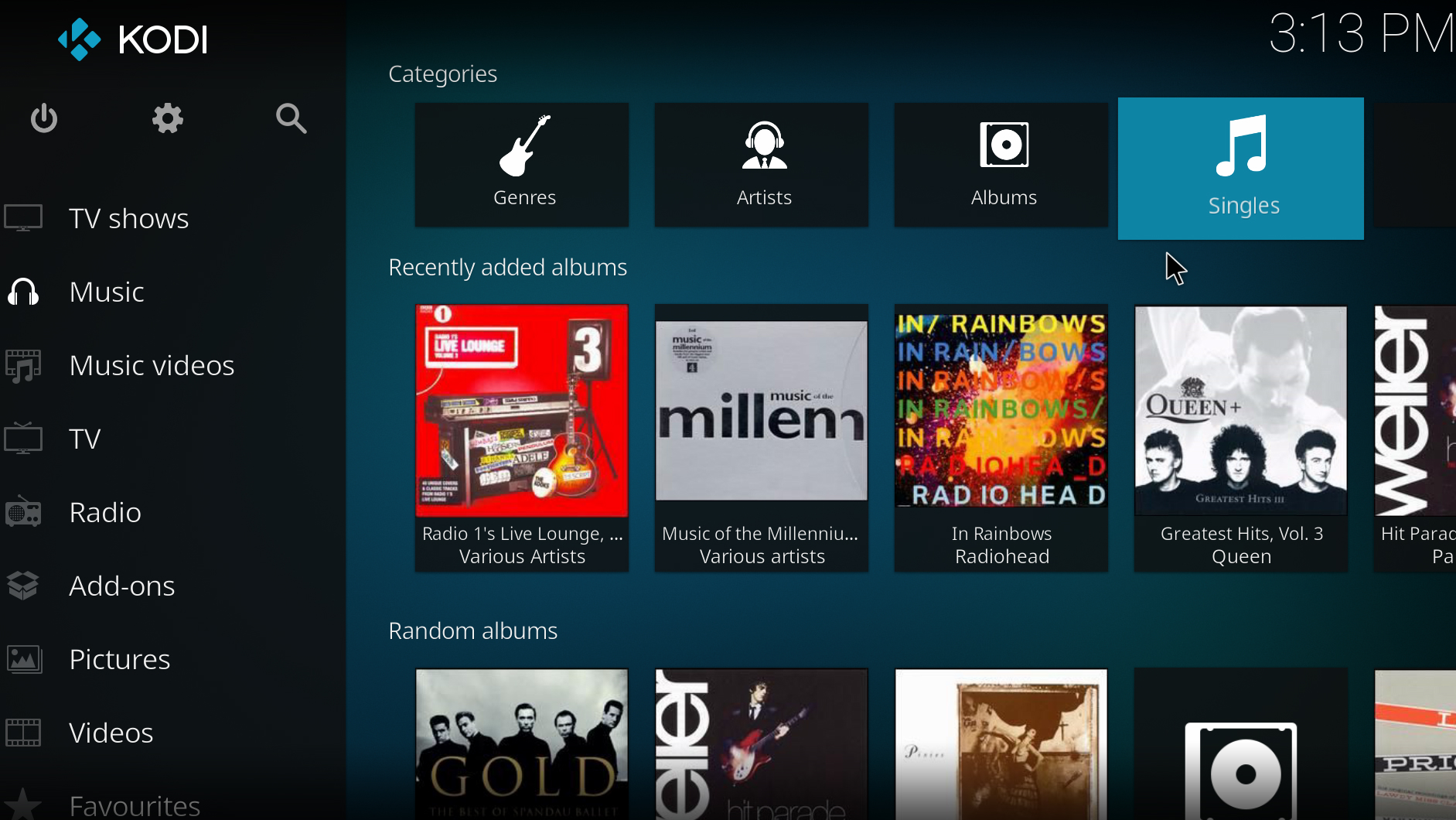Click the 'Random albums' heading
Screen dimensions: 1456x820
tap(472, 630)
